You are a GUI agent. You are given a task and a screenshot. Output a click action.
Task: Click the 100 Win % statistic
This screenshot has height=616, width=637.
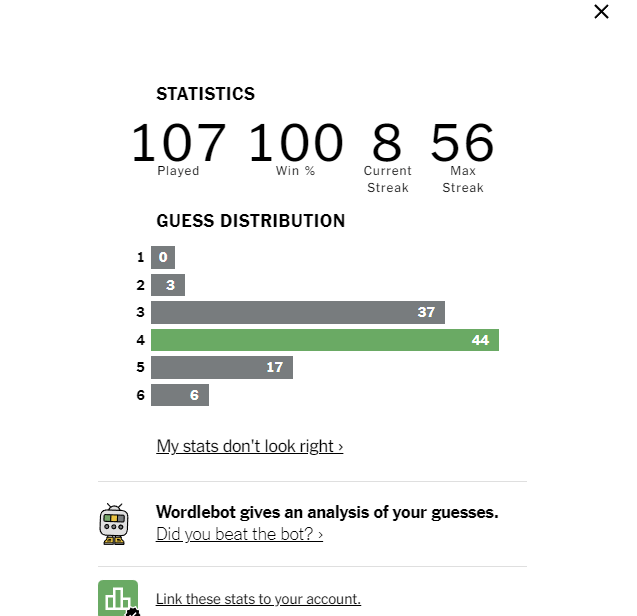[295, 149]
